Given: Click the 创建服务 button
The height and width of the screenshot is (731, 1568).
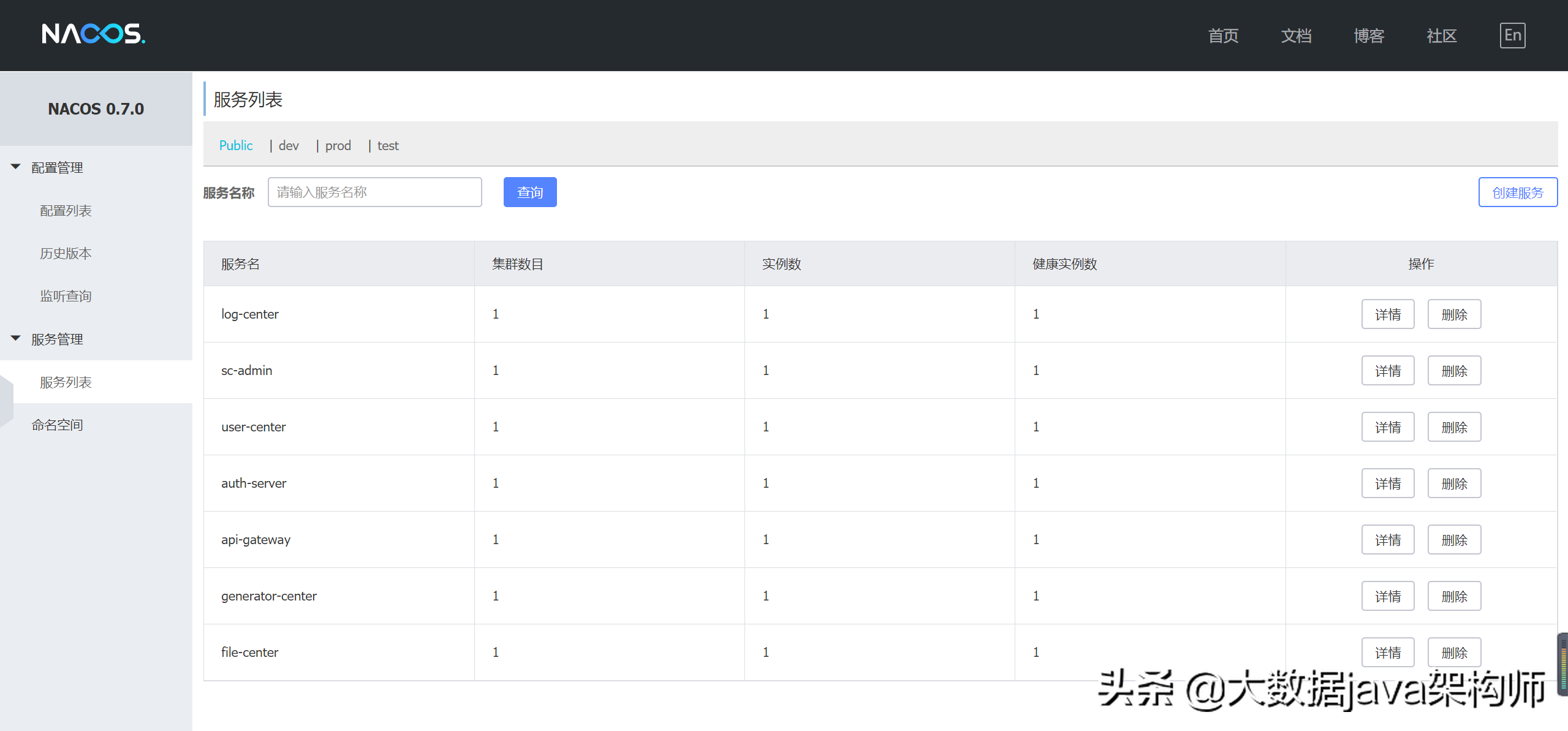Looking at the screenshot, I should (x=1517, y=193).
